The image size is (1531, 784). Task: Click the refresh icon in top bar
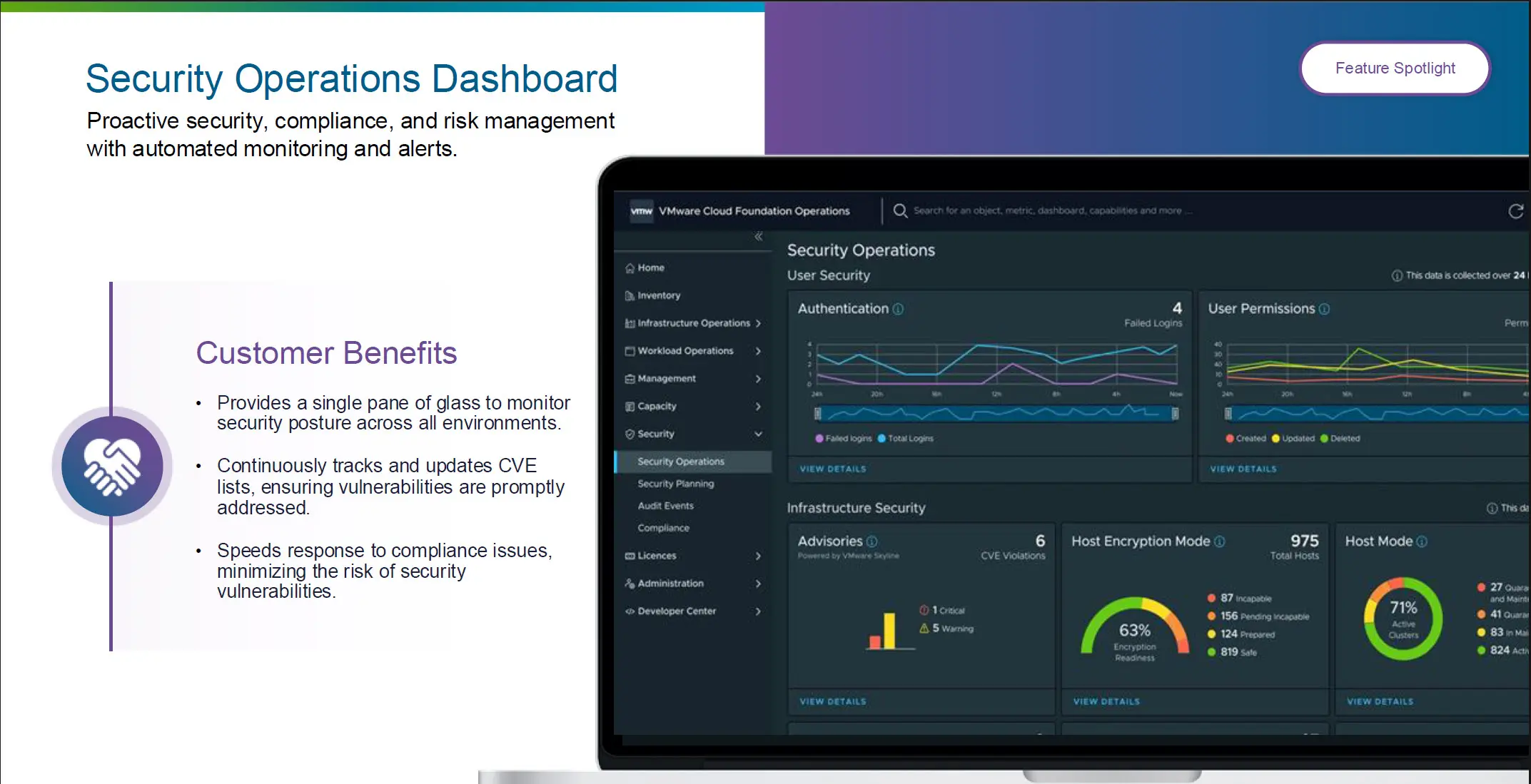(1515, 211)
